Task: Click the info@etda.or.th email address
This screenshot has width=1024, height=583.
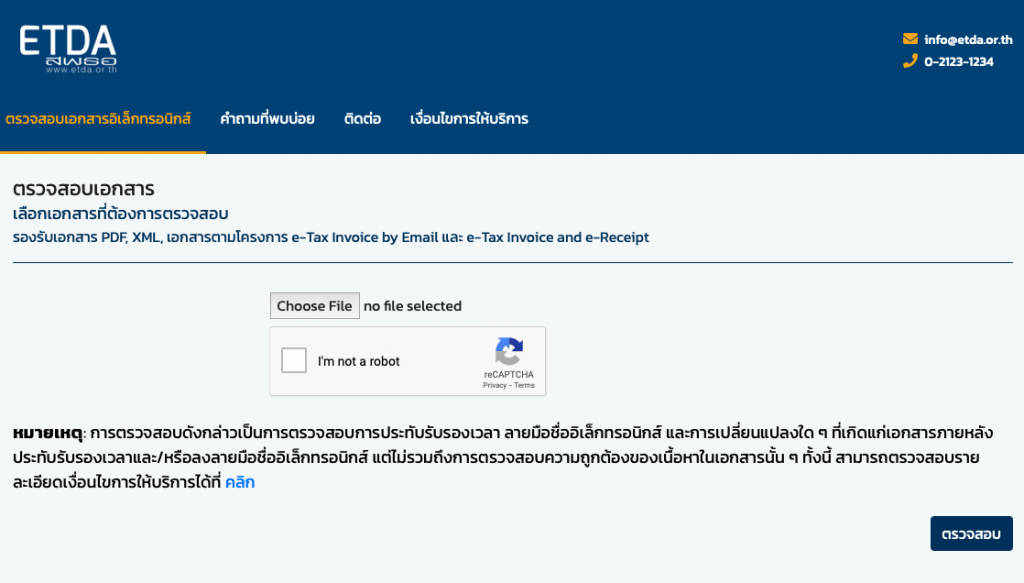Action: click(968, 40)
